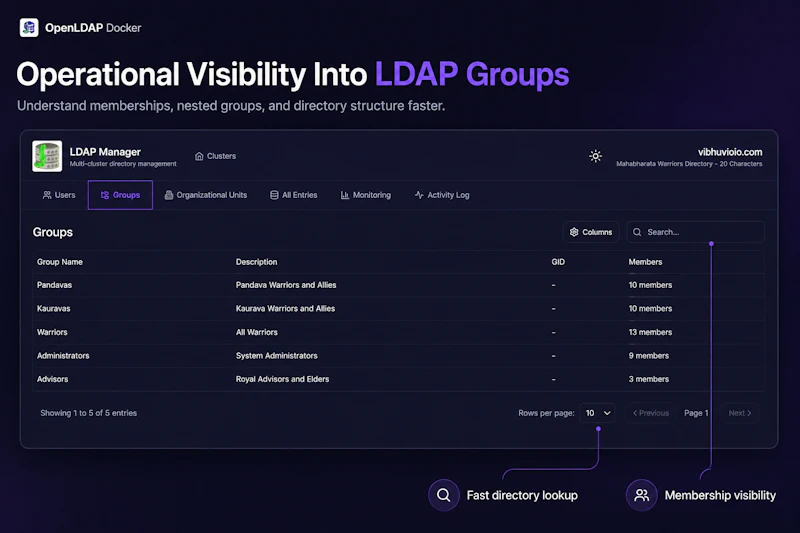Open the Users tab
The height and width of the screenshot is (533, 800).
[59, 195]
